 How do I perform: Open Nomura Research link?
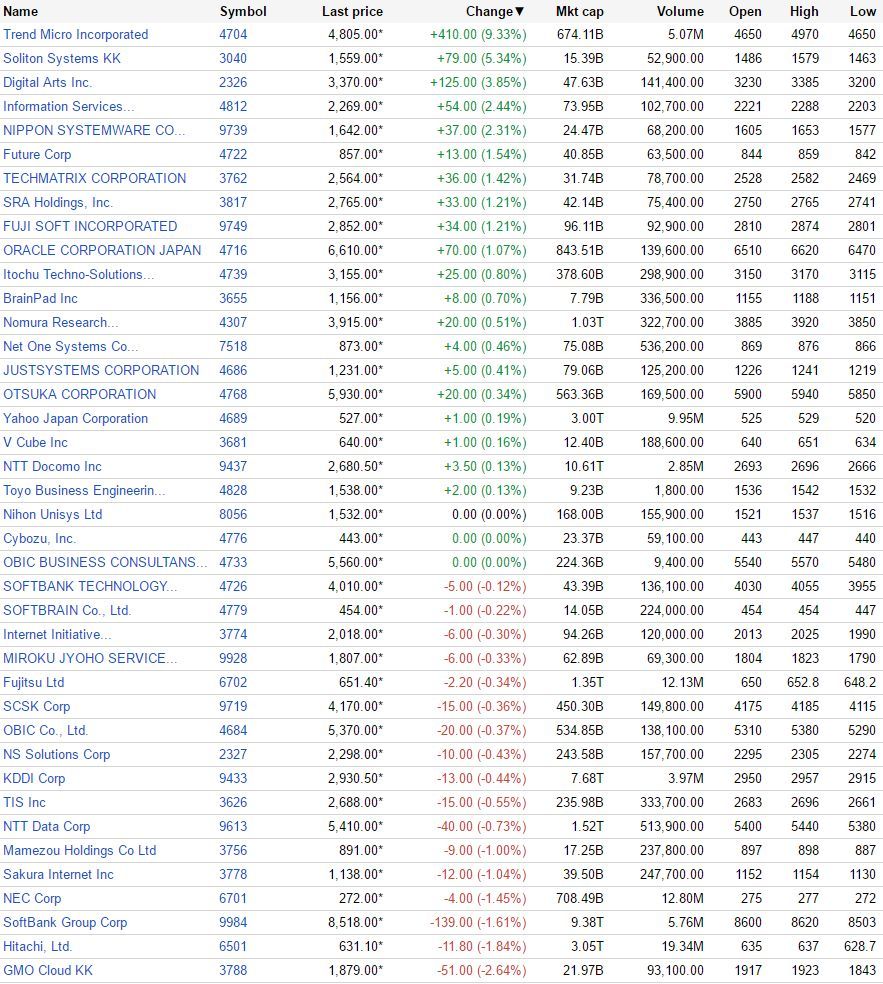pos(61,322)
